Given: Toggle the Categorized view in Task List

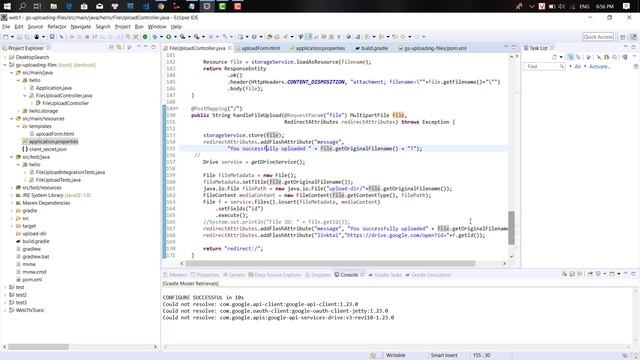Looking at the screenshot, I should coord(571,58).
